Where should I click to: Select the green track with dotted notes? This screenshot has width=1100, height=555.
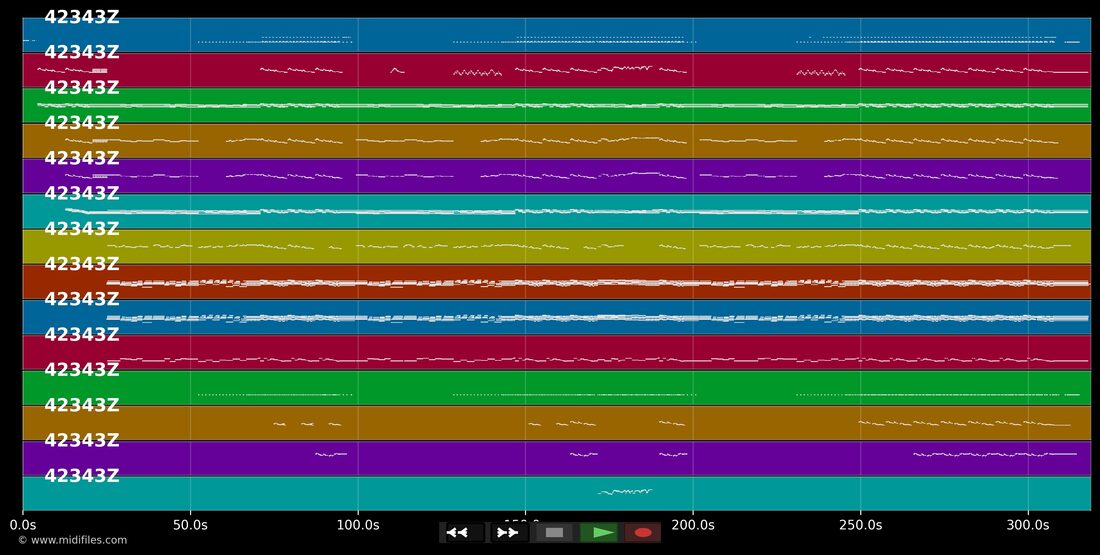556,388
